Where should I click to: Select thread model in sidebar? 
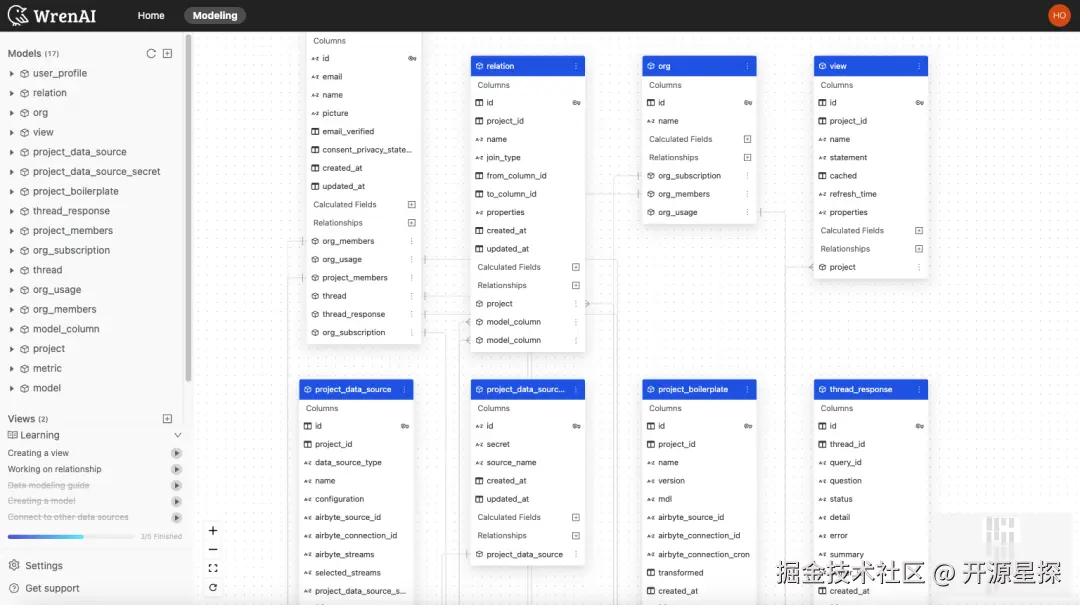click(48, 270)
